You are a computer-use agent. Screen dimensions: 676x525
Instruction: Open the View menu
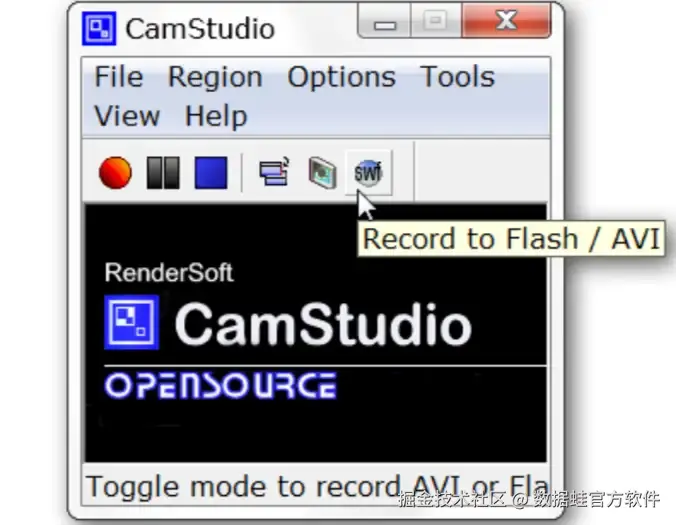pos(127,116)
